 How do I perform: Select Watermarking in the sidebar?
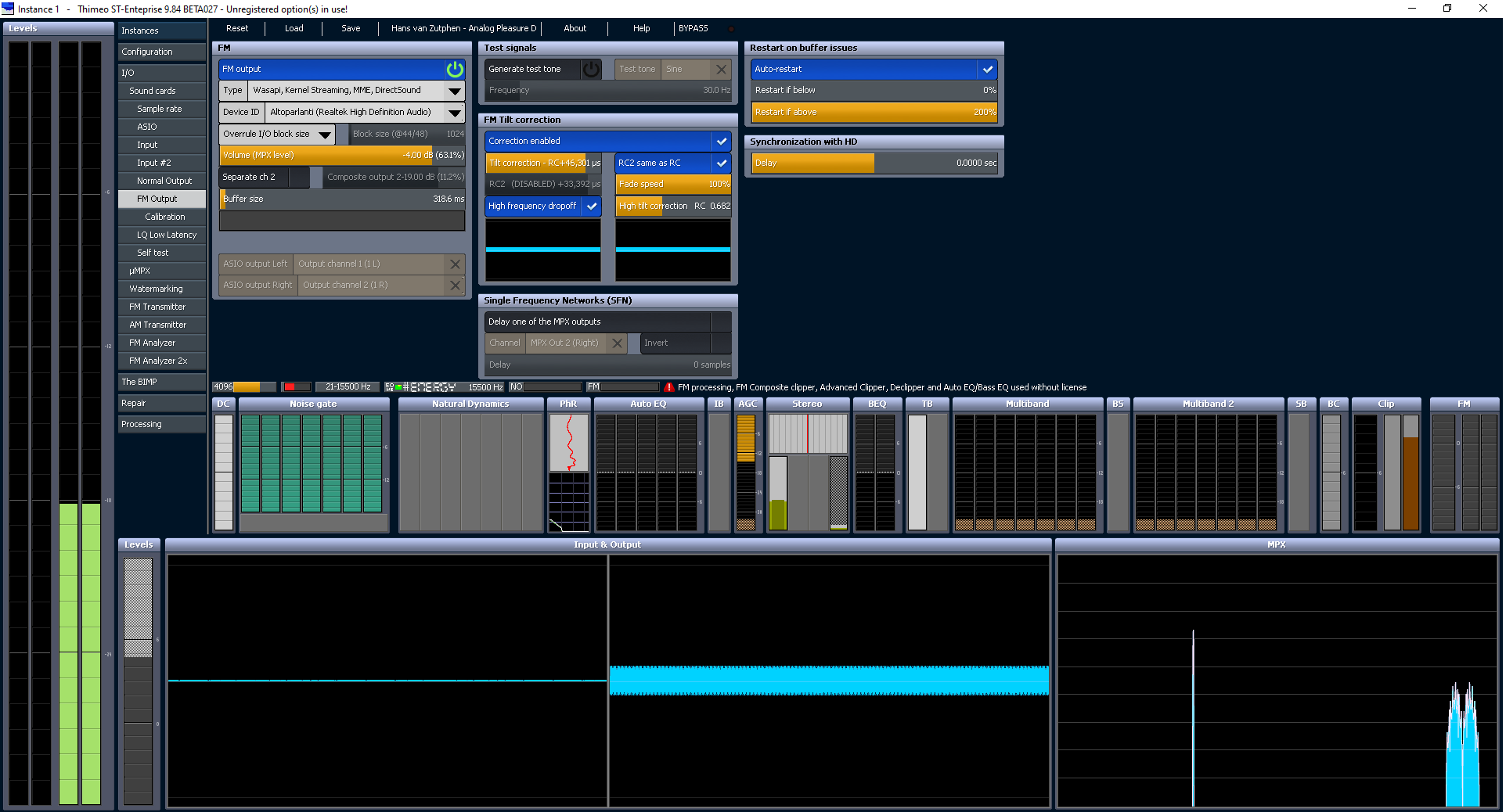pos(162,289)
